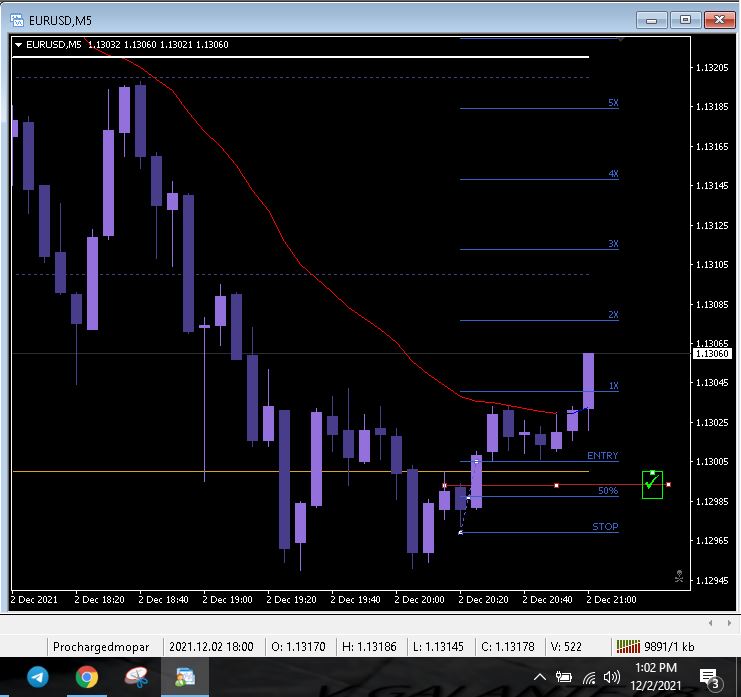The width and height of the screenshot is (741, 697).
Task: Click the 1.13205 price axis label
Action: coord(712,68)
